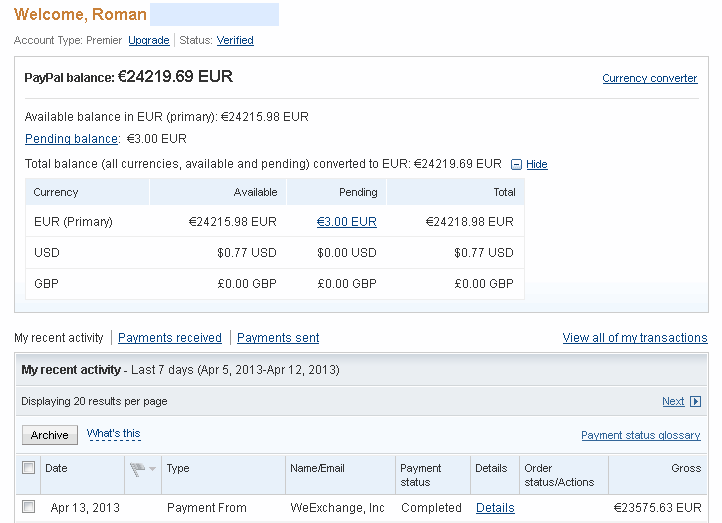
Task: Open the Pending balance link
Action: click(71, 139)
